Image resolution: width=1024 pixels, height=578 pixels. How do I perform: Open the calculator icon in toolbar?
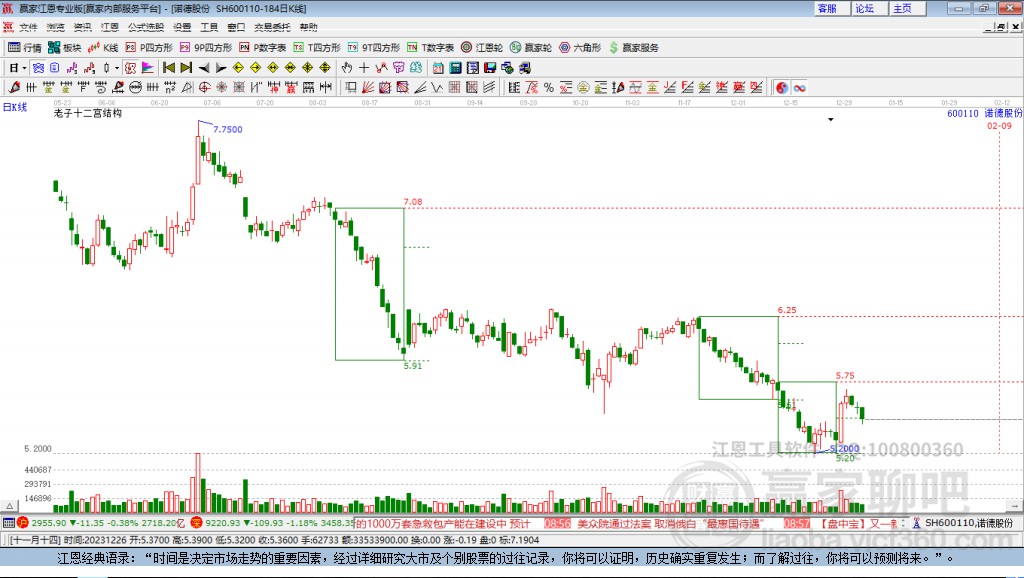pos(455,68)
